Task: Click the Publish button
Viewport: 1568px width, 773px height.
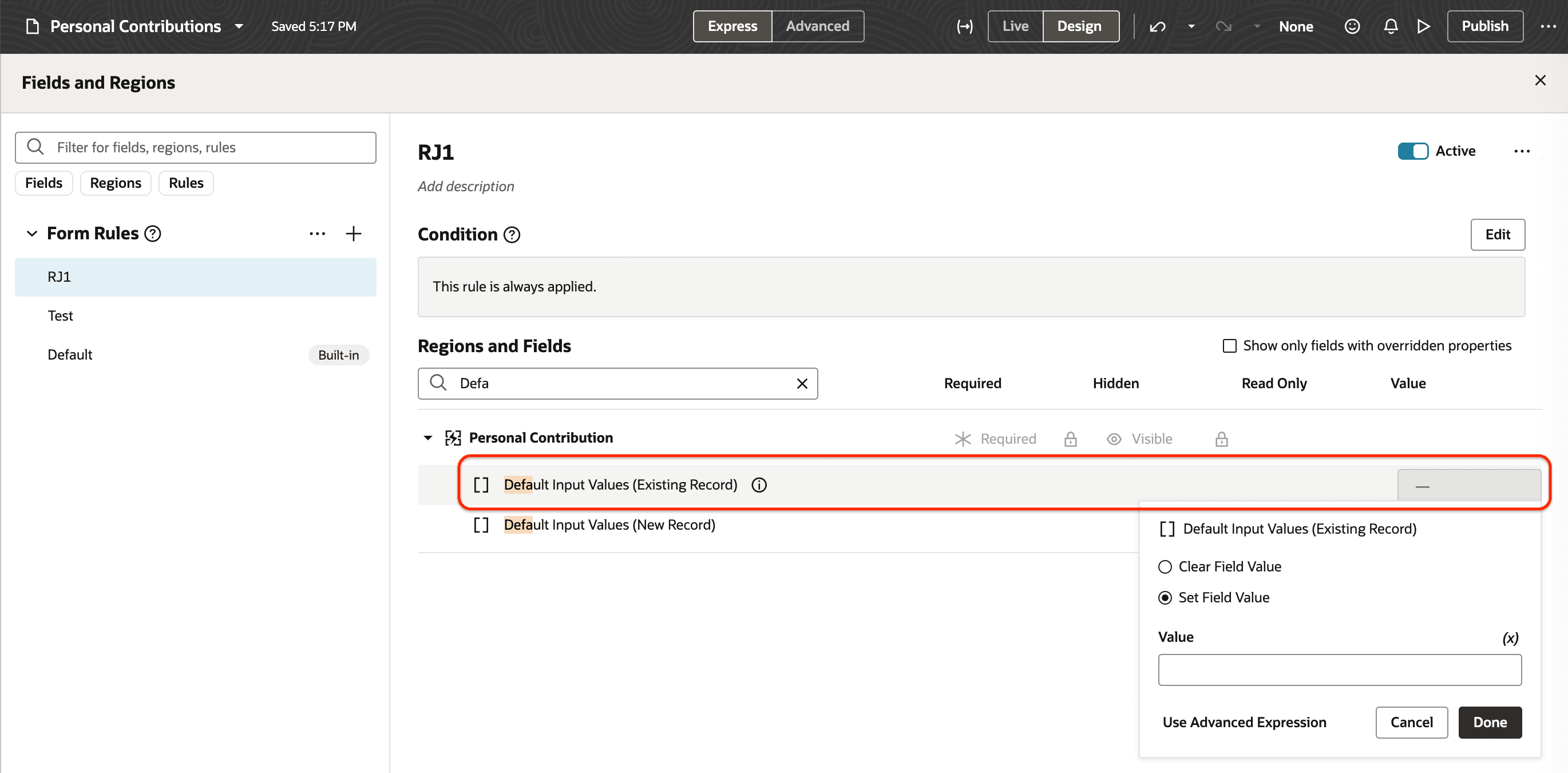Action: point(1484,26)
